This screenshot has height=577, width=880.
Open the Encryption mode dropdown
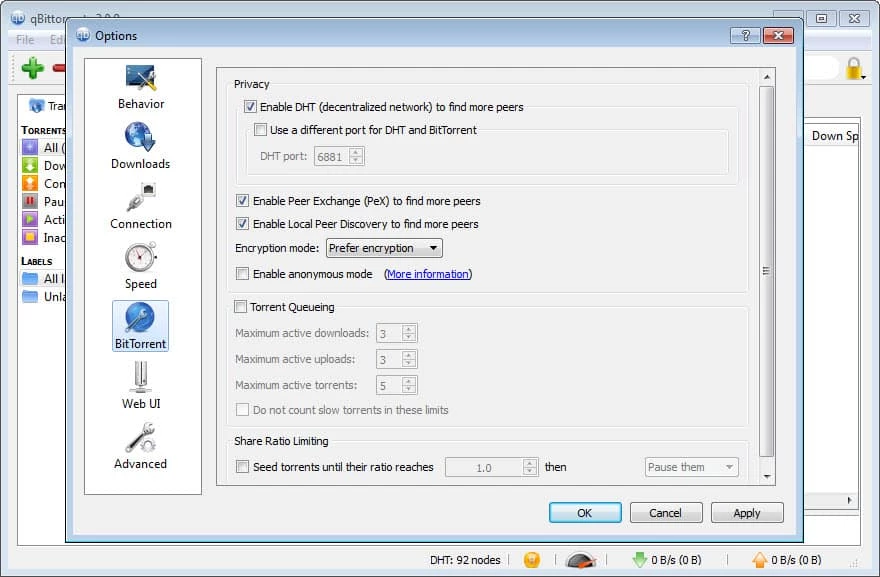click(384, 248)
